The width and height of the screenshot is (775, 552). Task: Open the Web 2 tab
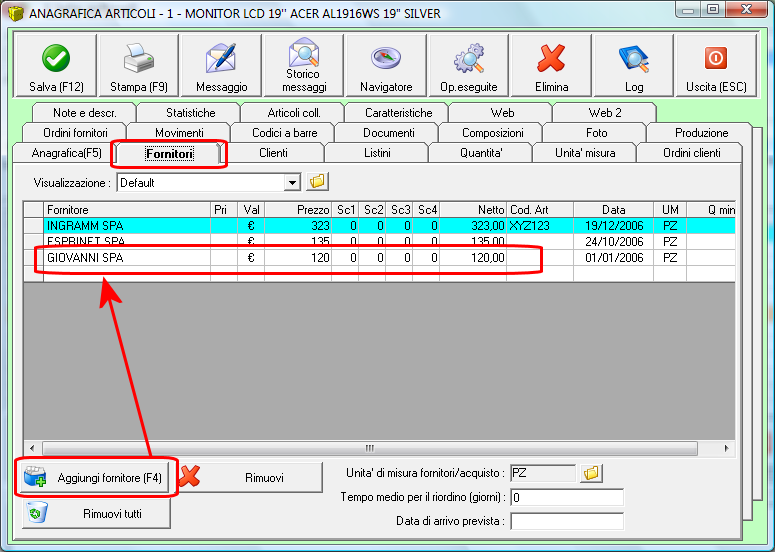[605, 113]
